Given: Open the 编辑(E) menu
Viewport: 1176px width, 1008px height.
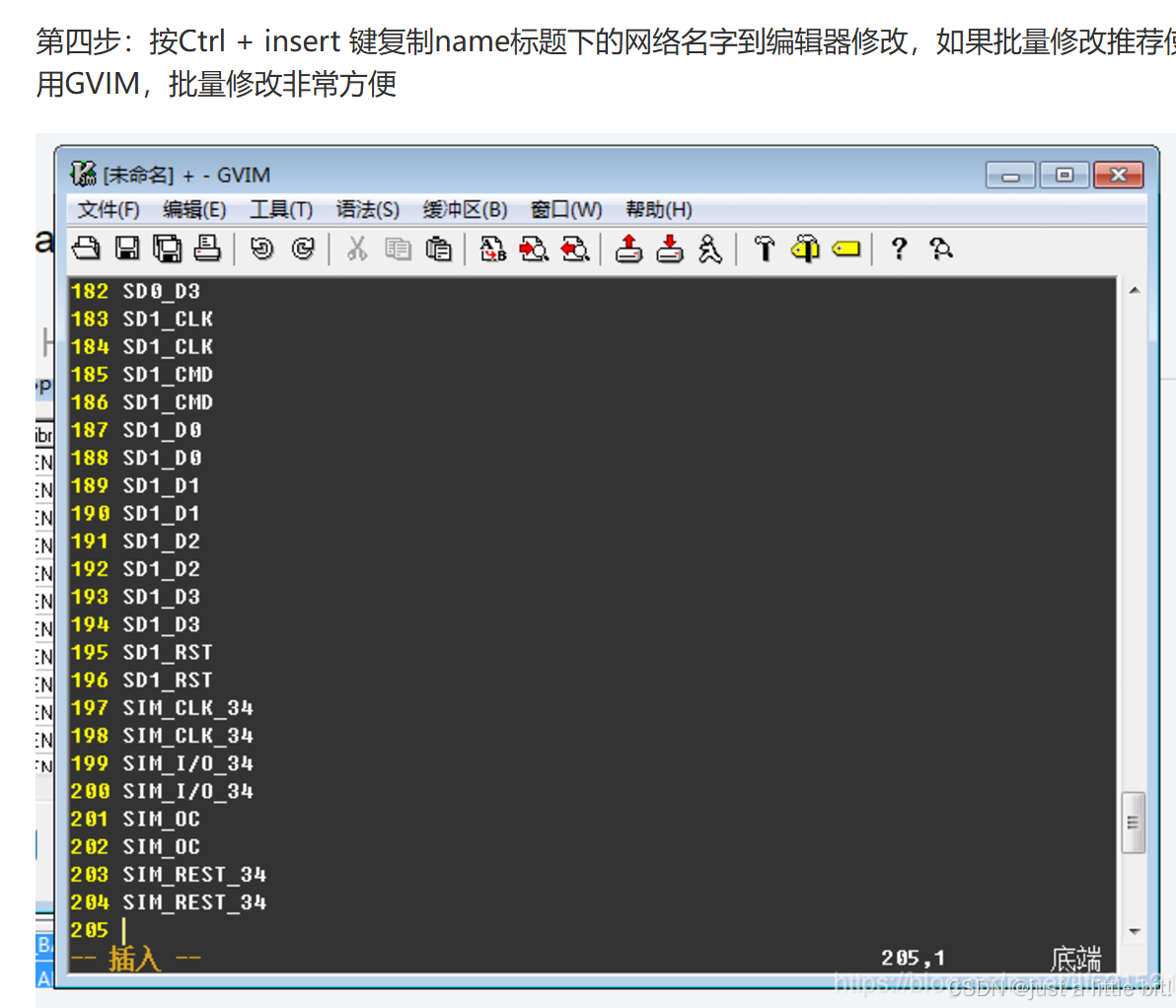Looking at the screenshot, I should pyautogui.click(x=194, y=209).
